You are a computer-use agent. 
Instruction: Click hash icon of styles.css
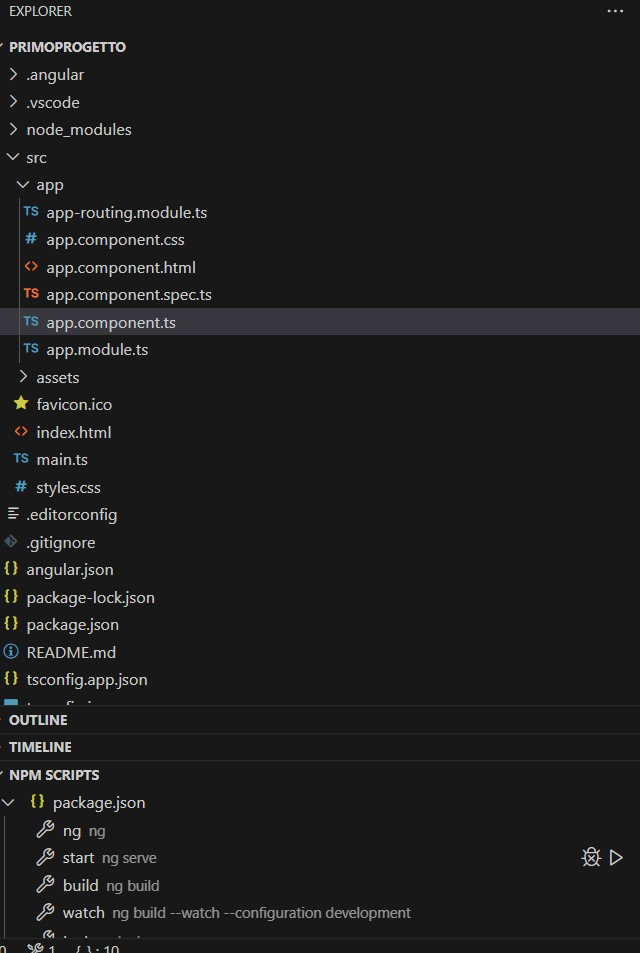(21, 487)
